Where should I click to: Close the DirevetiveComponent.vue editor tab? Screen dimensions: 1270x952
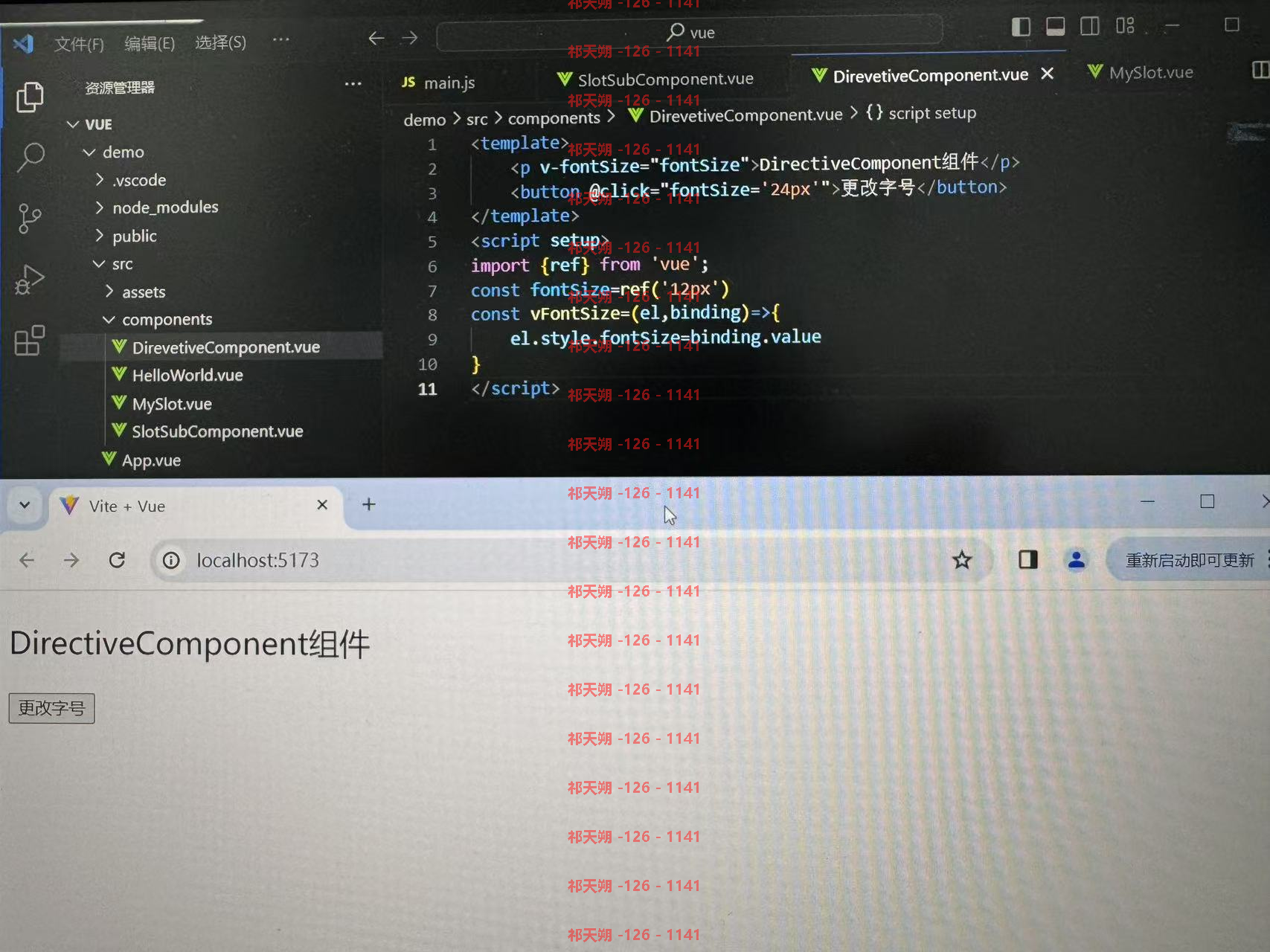[x=1048, y=73]
